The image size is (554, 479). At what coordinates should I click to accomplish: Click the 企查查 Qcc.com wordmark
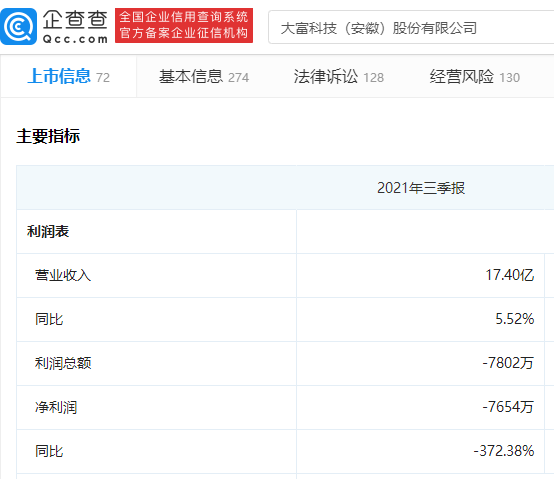point(75,27)
